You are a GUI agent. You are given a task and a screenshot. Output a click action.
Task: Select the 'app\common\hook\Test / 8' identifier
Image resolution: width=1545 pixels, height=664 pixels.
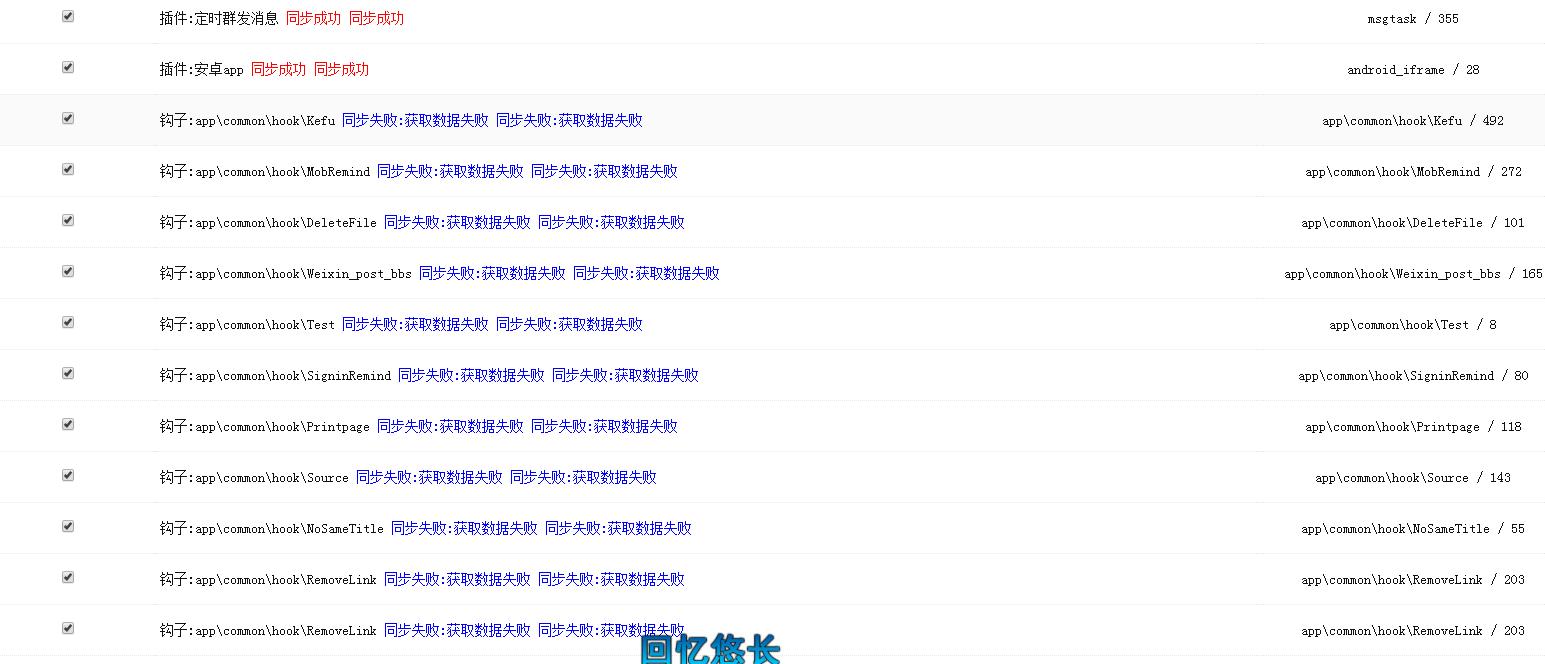[x=1412, y=325]
